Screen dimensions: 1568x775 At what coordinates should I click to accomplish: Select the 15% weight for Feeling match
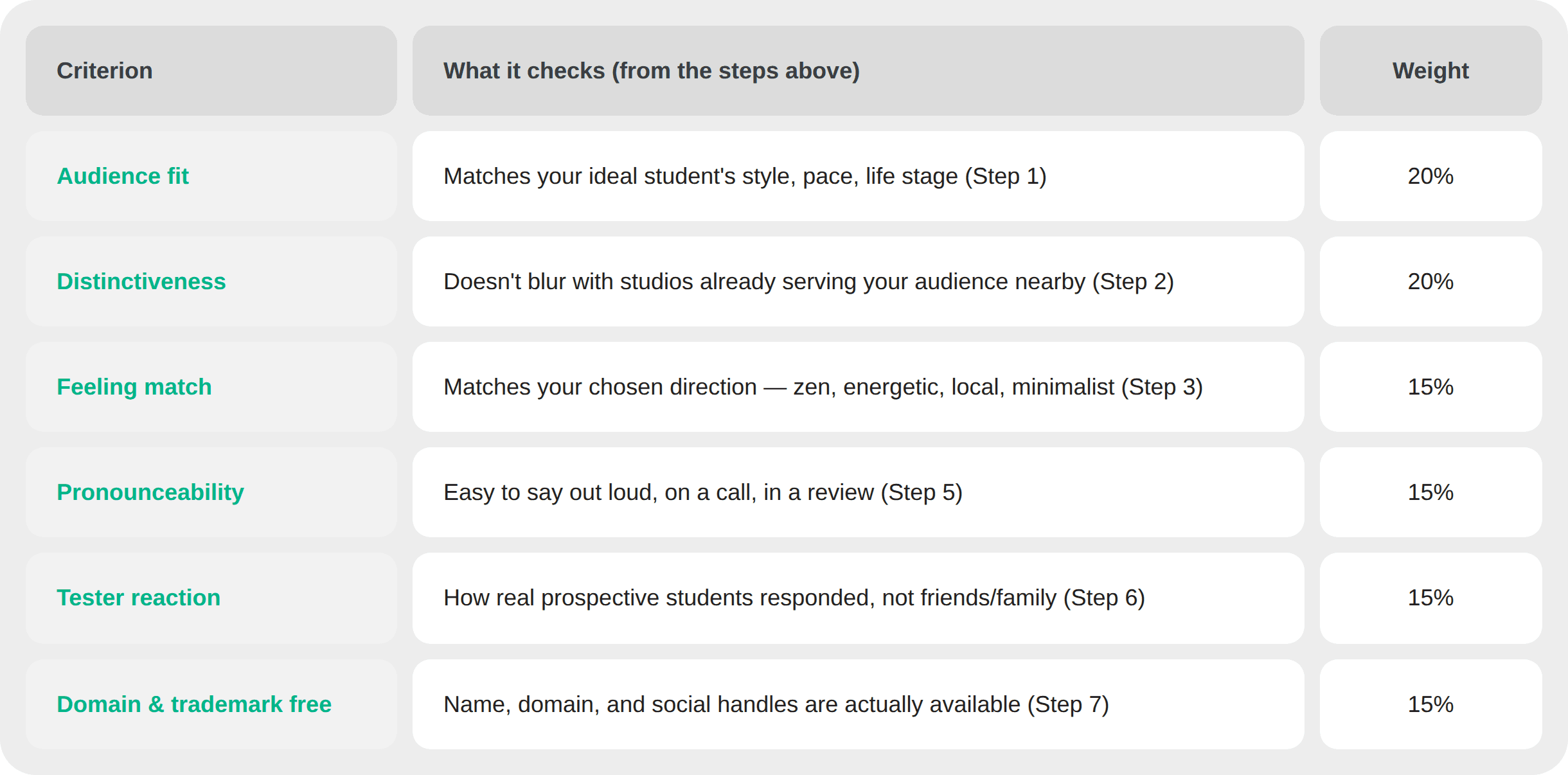click(x=1430, y=387)
